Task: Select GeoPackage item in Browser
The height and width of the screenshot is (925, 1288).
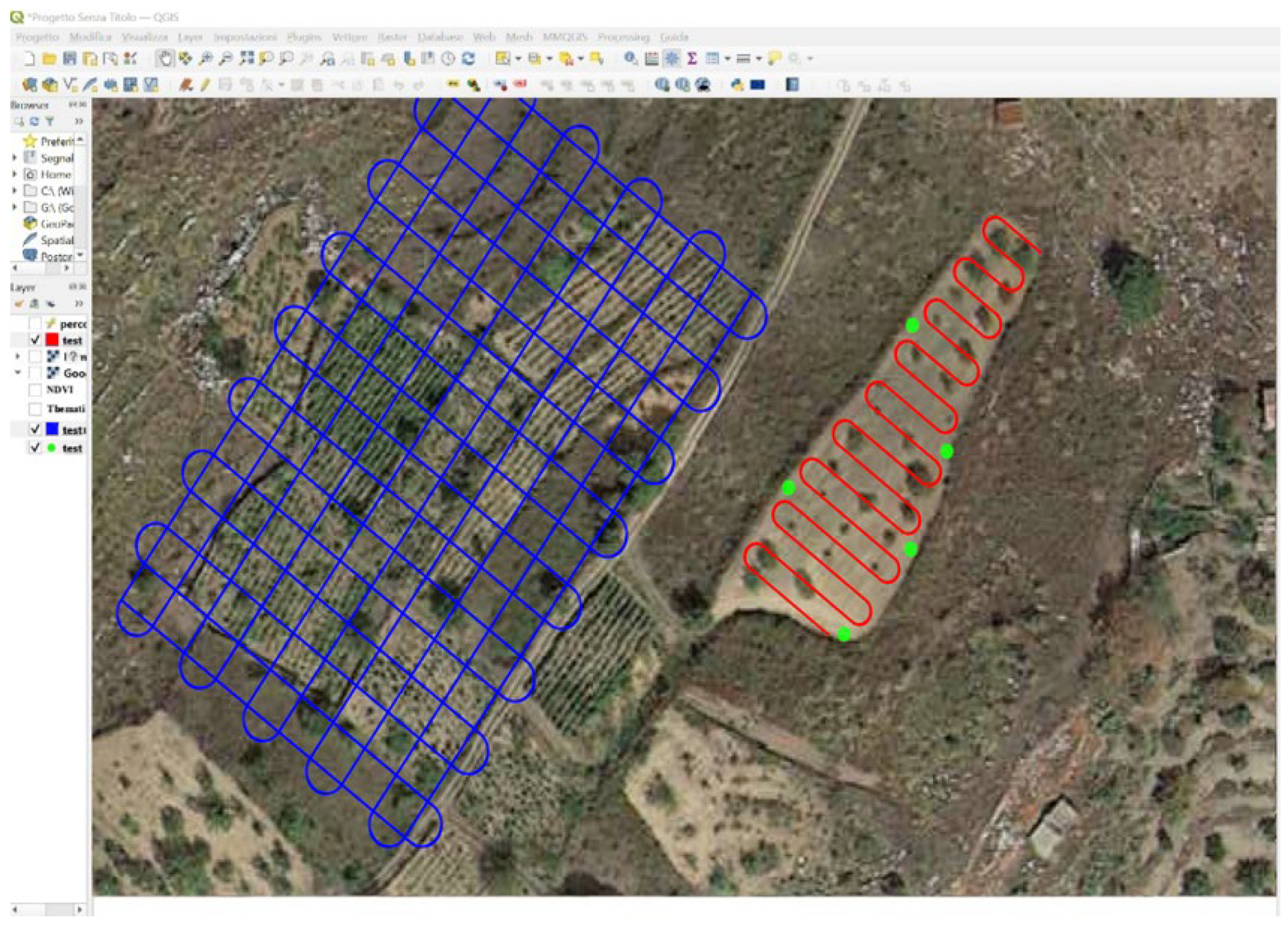Action: [x=49, y=223]
